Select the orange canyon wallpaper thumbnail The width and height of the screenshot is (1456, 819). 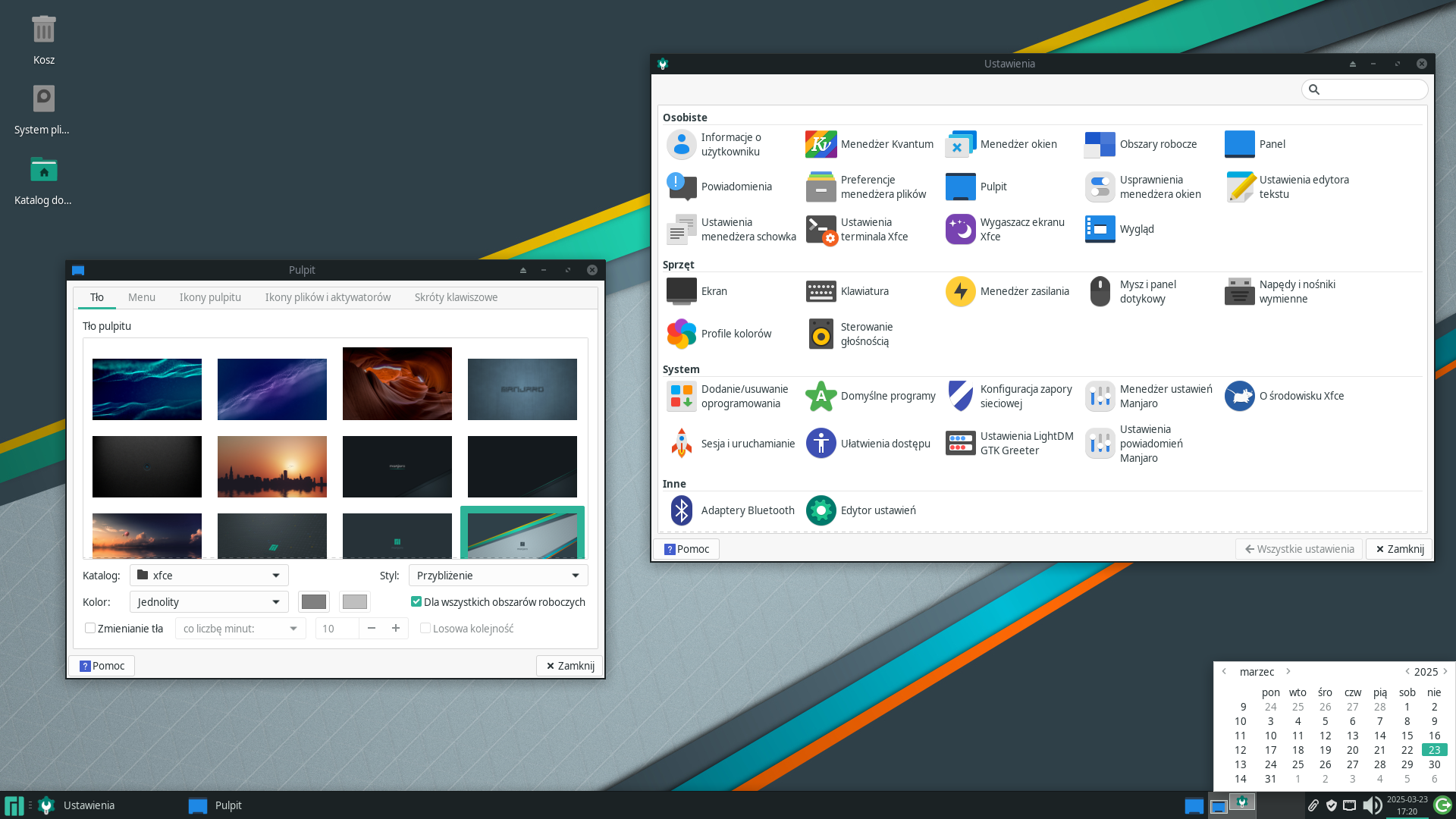tap(397, 384)
